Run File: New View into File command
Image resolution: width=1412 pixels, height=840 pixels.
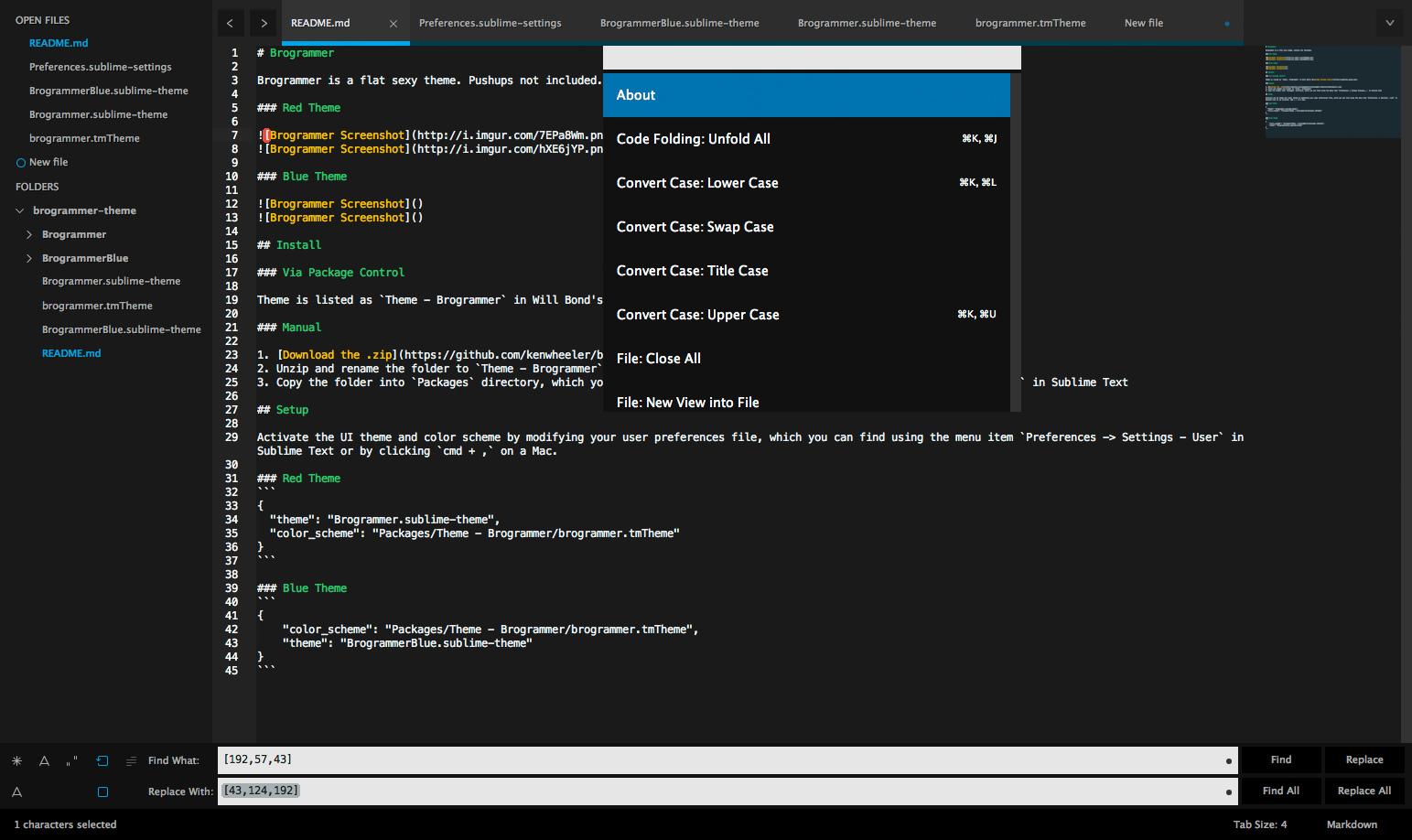coord(806,399)
